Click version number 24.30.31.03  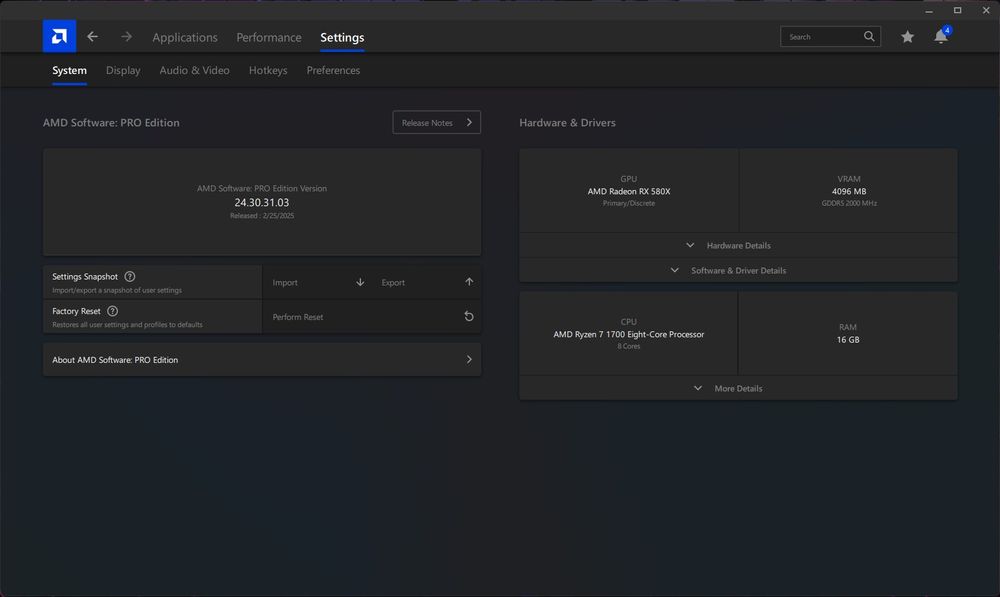click(x=261, y=202)
